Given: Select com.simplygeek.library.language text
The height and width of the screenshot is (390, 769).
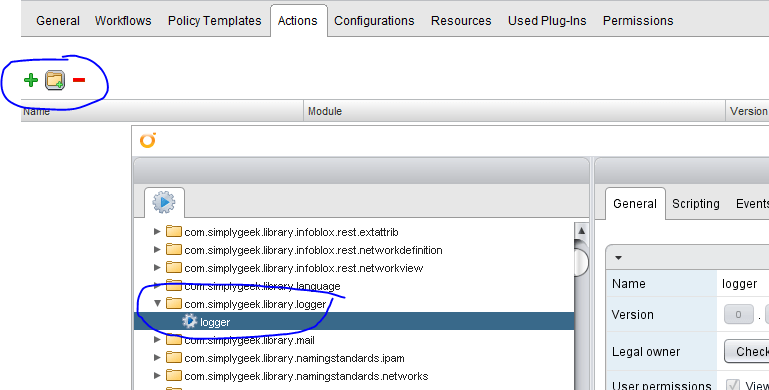Looking at the screenshot, I should (262, 286).
